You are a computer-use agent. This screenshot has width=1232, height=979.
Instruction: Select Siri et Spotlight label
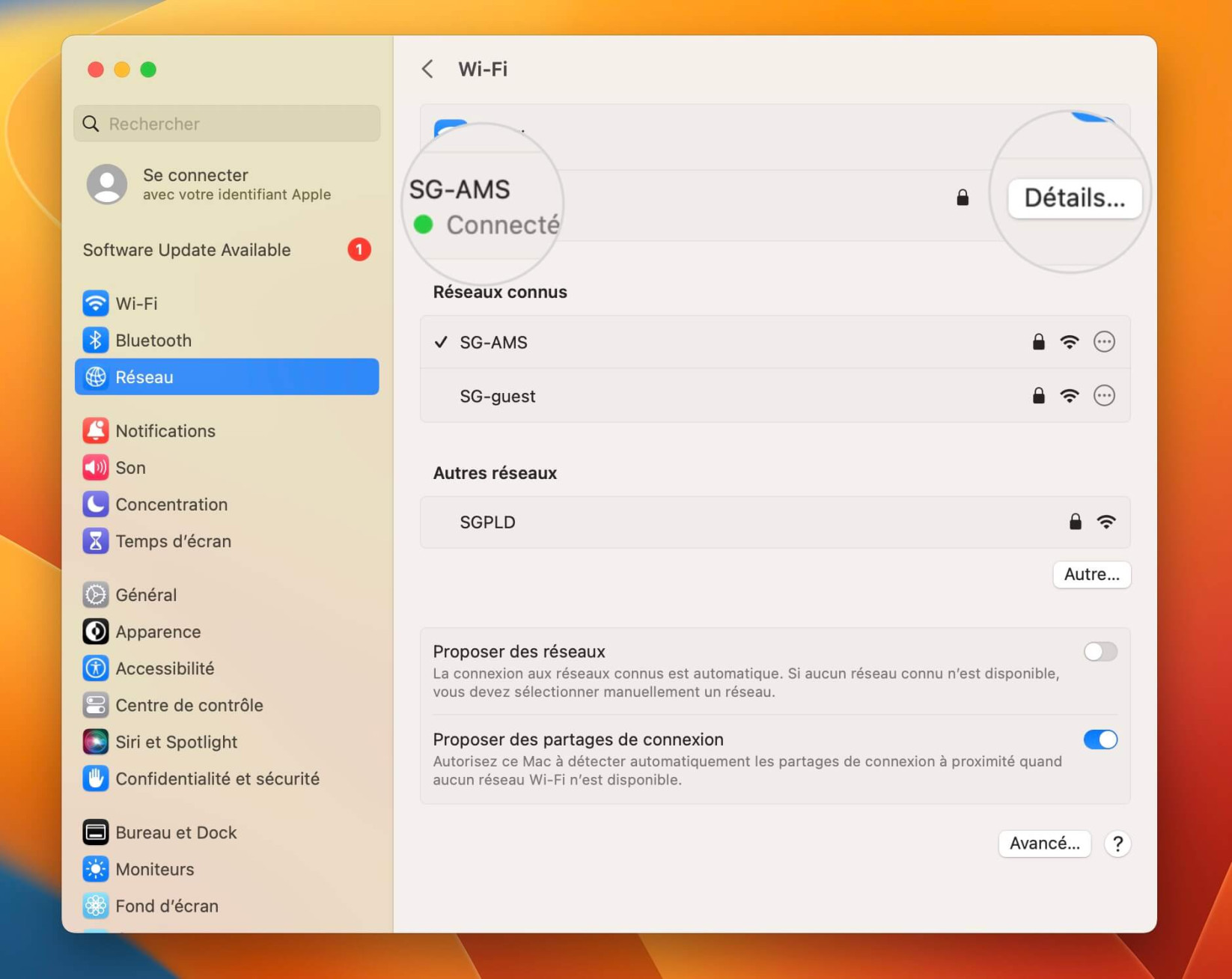click(176, 742)
